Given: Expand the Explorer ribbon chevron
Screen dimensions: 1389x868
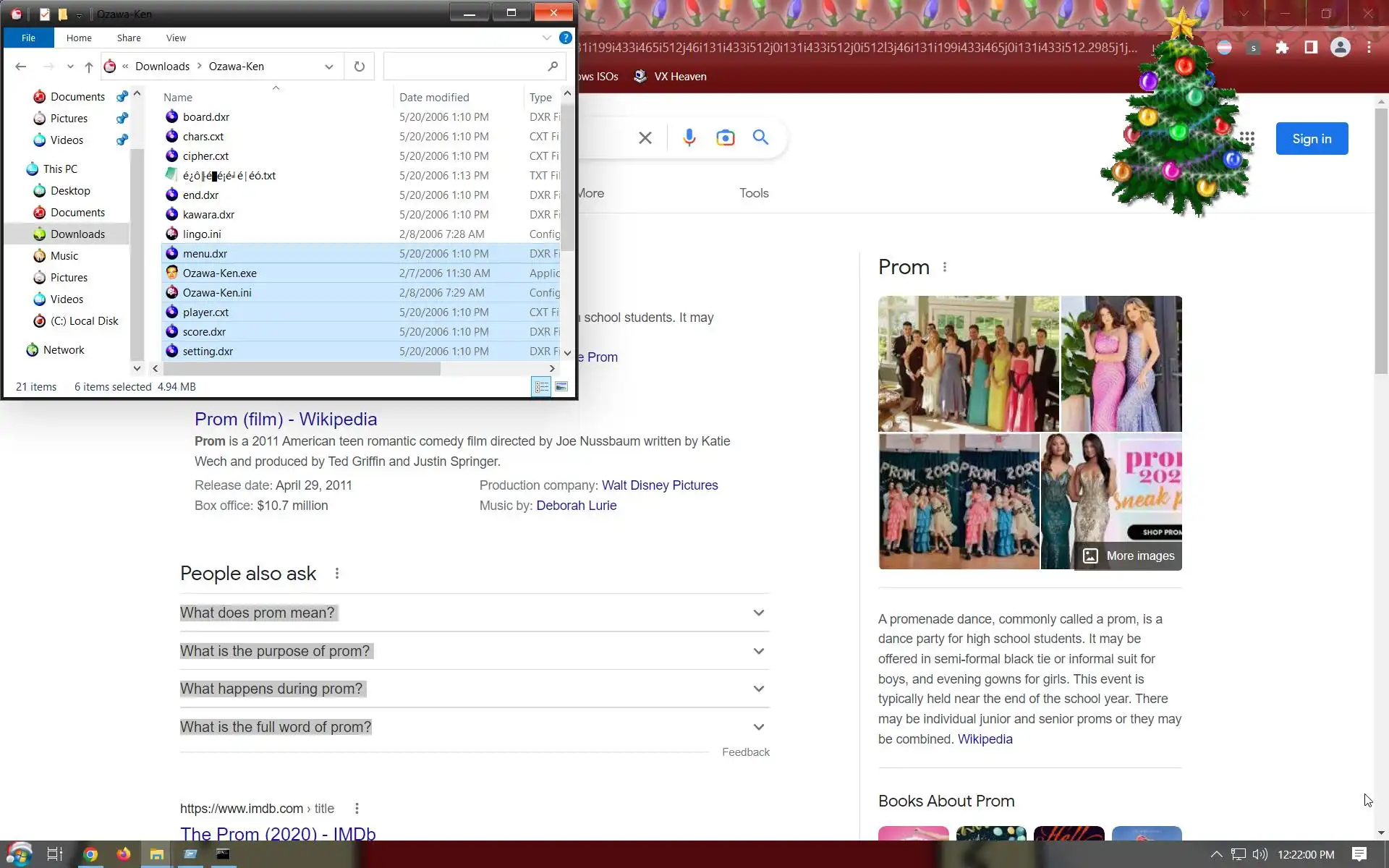Looking at the screenshot, I should [x=546, y=38].
